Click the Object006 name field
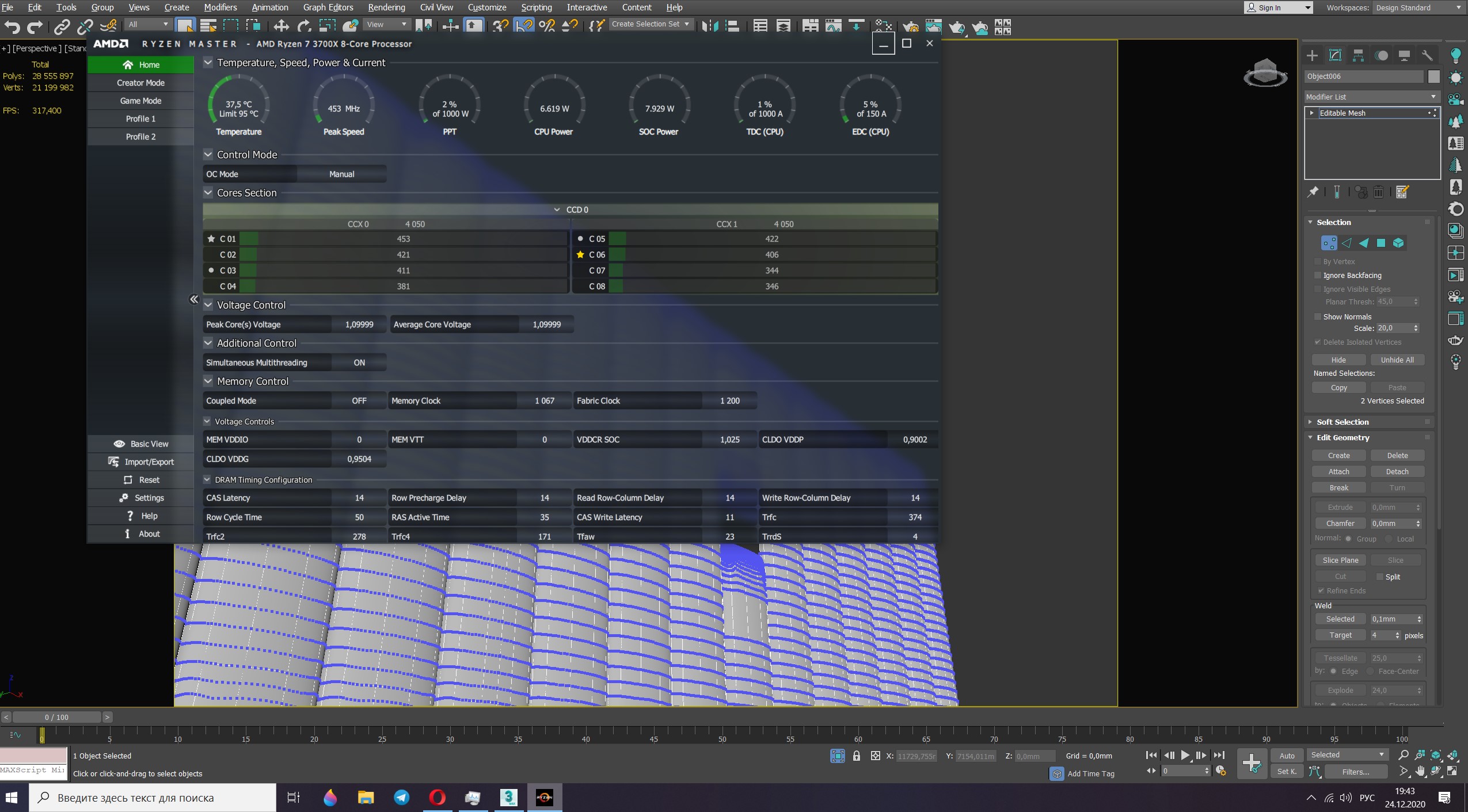1468x812 pixels. coord(1364,76)
